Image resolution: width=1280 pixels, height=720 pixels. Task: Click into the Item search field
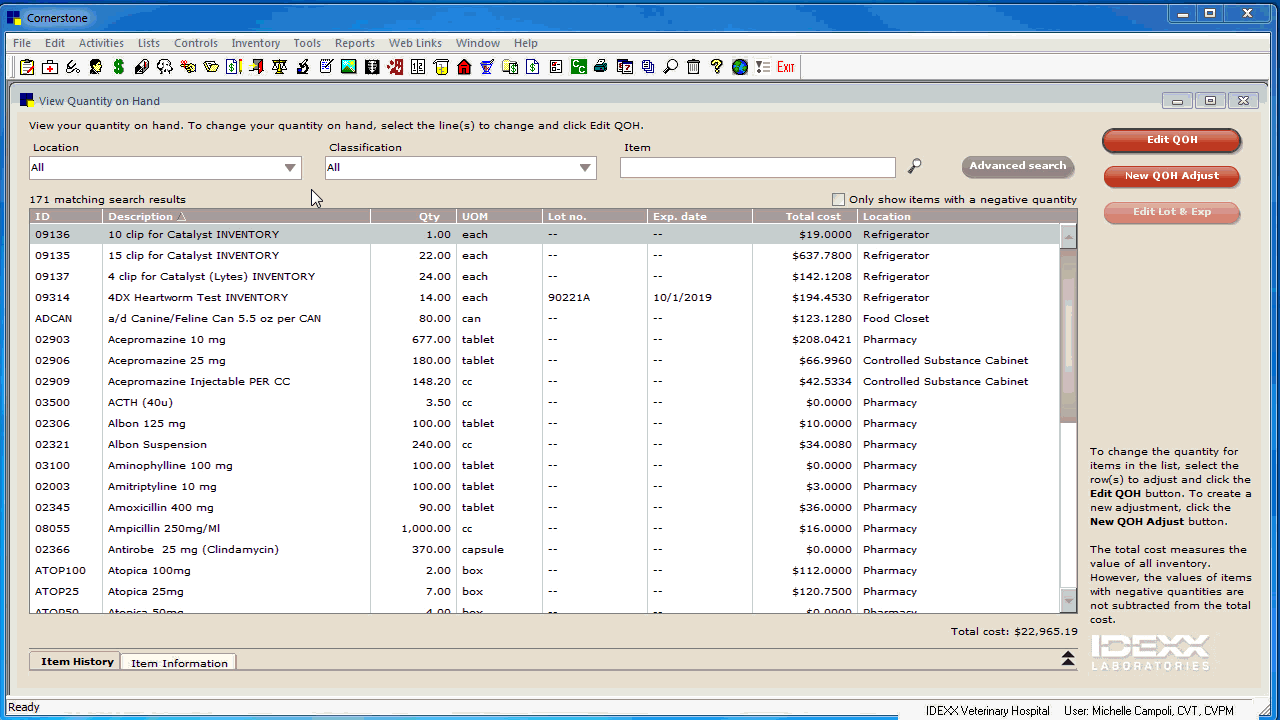(x=757, y=168)
